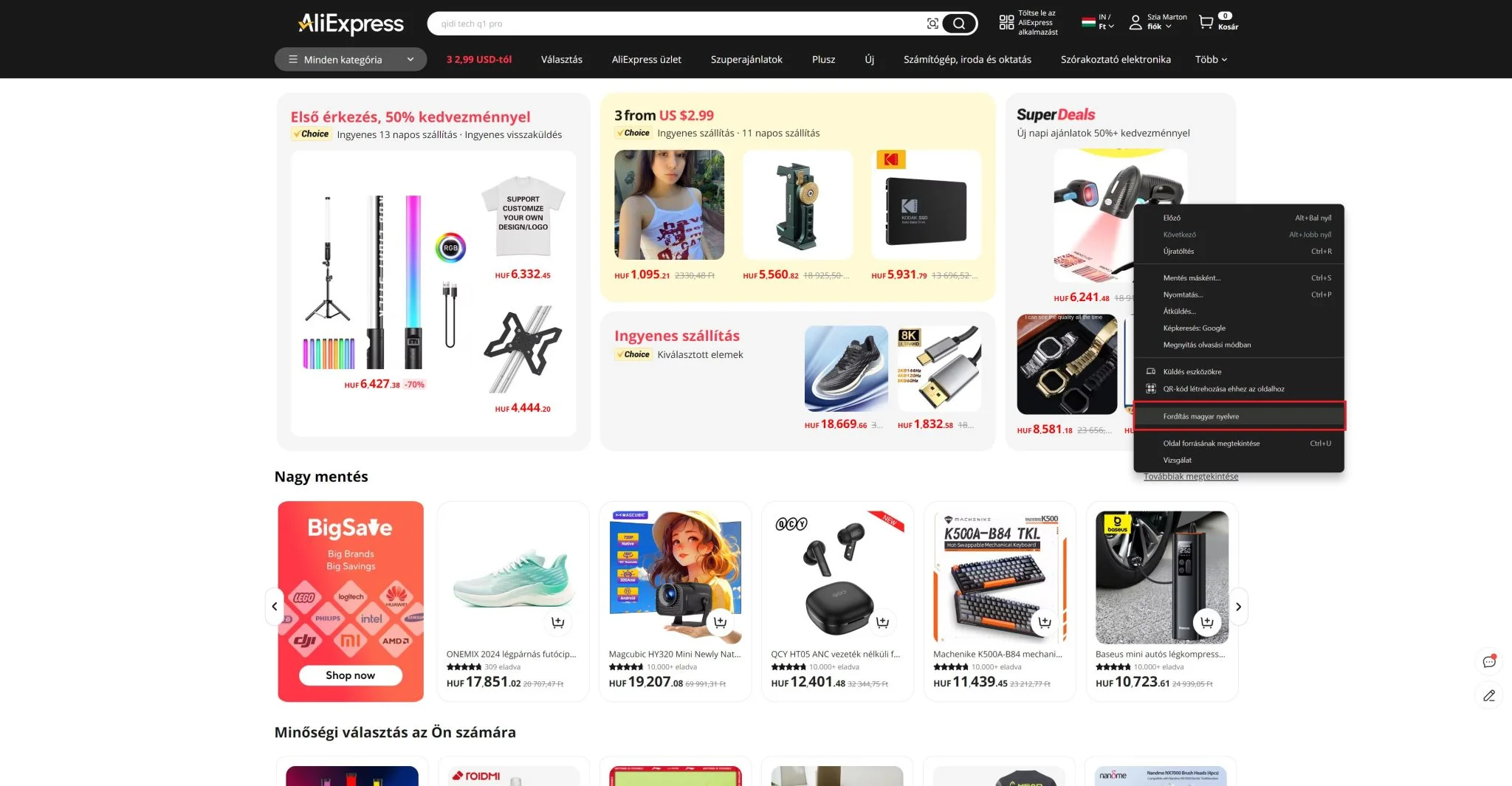Screen dimensions: 1512x786
Task: Add ONEMIX running shoe to cart
Action: 558,622
